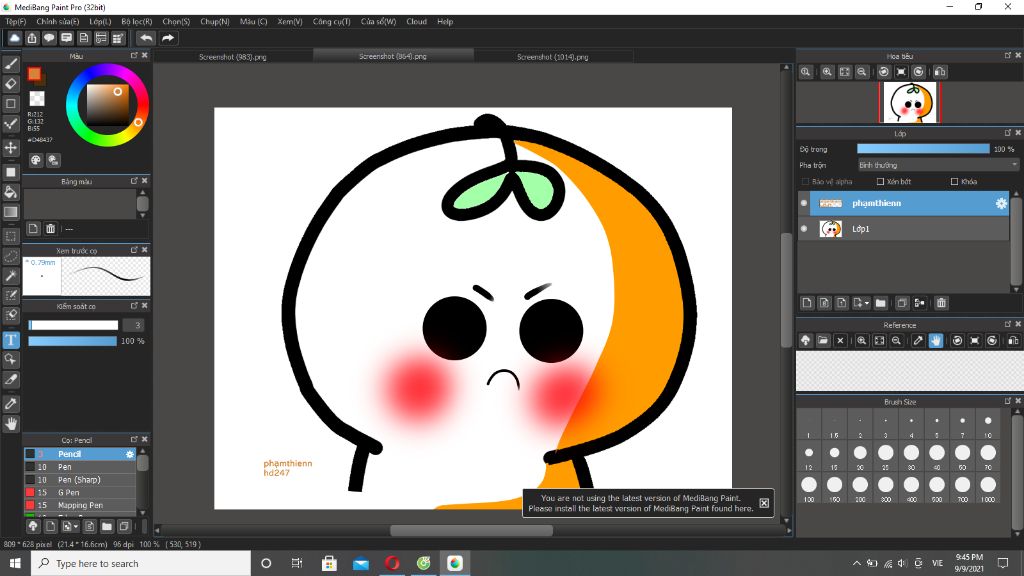Delete color from palette with trash icon
The width and height of the screenshot is (1024, 576).
point(50,229)
